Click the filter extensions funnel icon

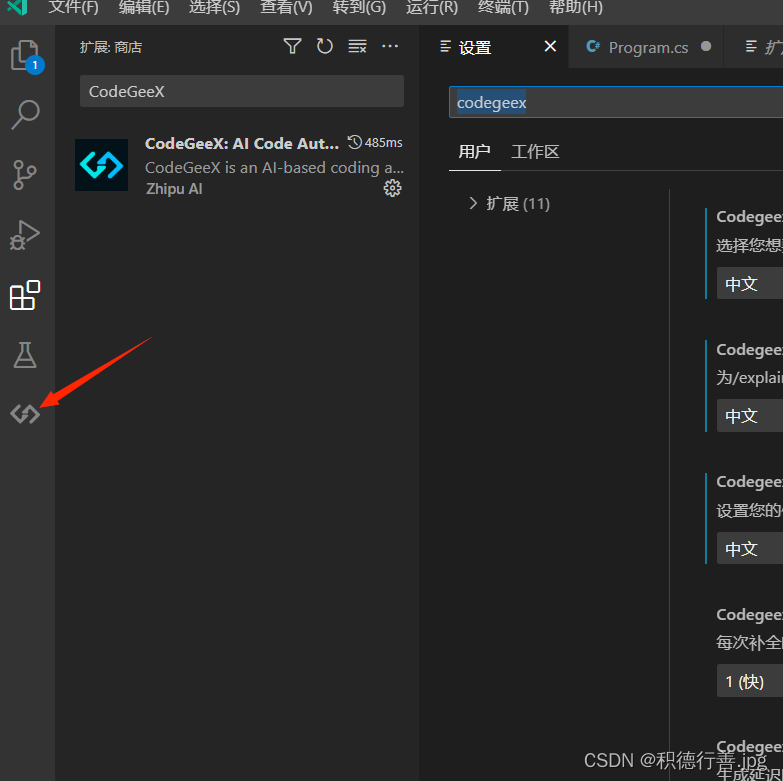tap(292, 46)
